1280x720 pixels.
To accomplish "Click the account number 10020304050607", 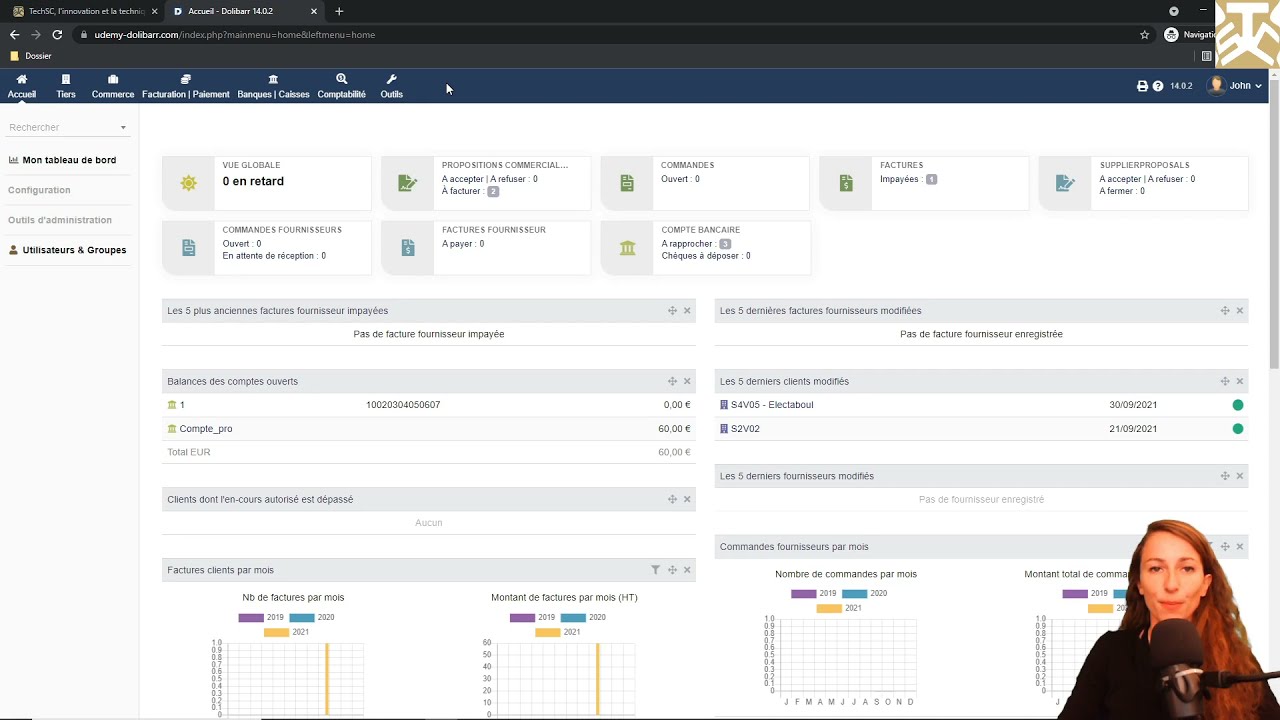I will tap(403, 405).
